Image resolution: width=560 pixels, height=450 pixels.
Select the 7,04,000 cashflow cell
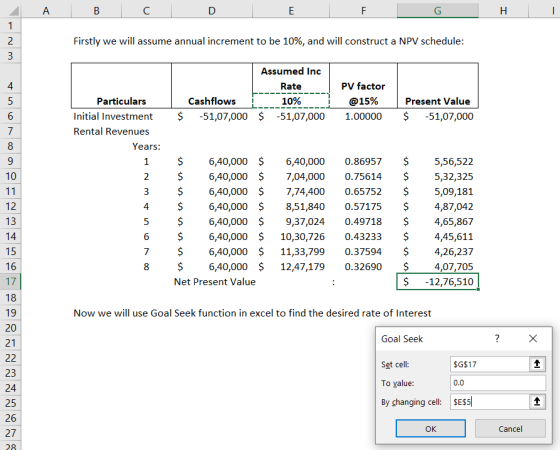coord(291,176)
